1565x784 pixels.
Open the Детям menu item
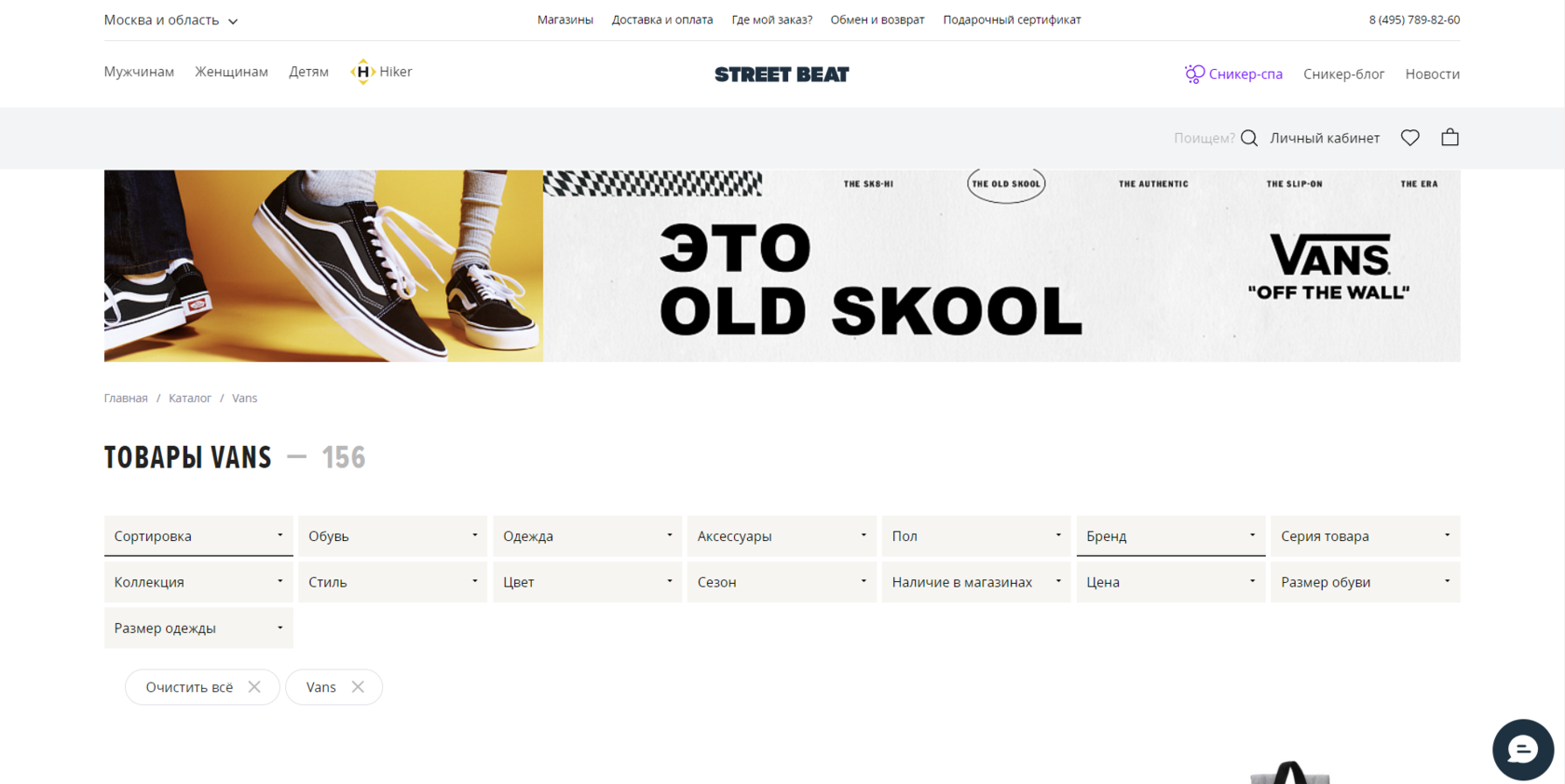[308, 72]
